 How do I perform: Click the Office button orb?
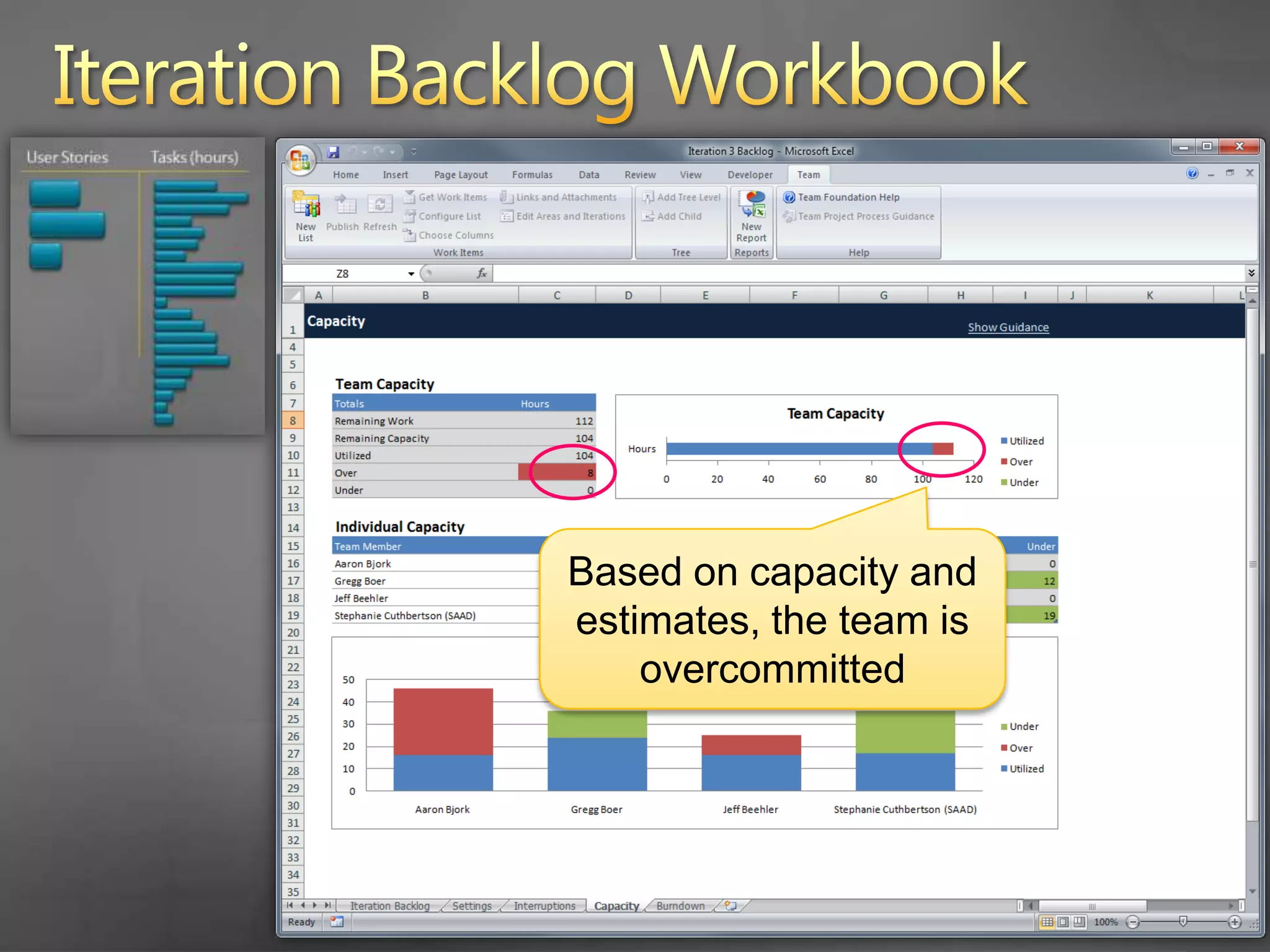(300, 159)
